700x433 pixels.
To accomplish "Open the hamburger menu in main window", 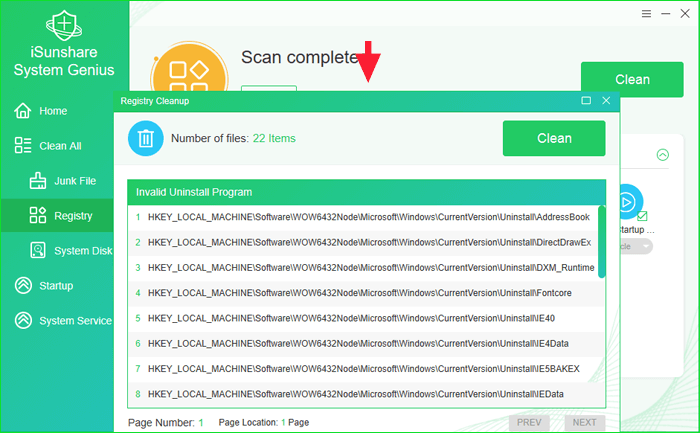I will pyautogui.click(x=646, y=14).
